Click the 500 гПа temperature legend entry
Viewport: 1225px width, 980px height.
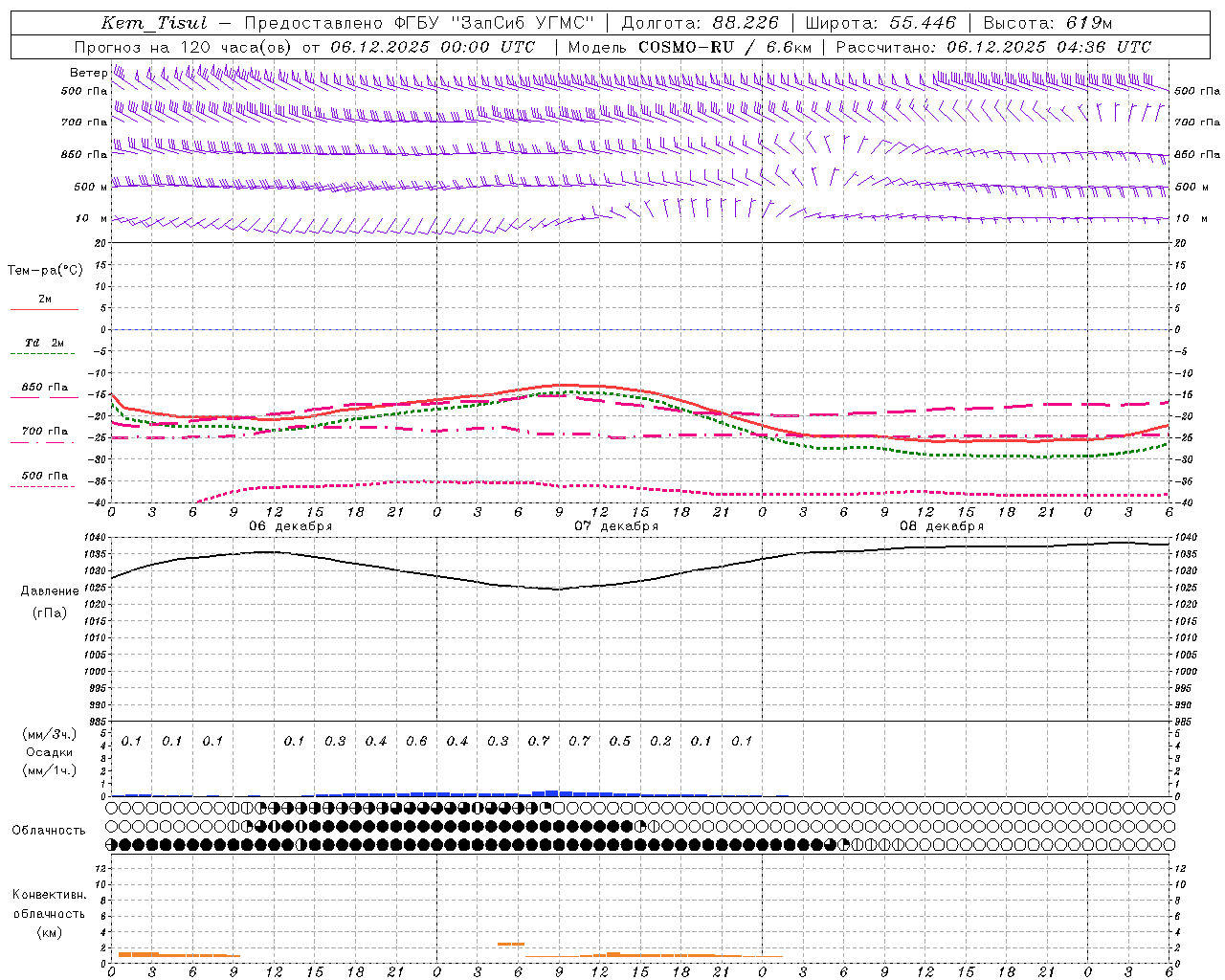44,479
